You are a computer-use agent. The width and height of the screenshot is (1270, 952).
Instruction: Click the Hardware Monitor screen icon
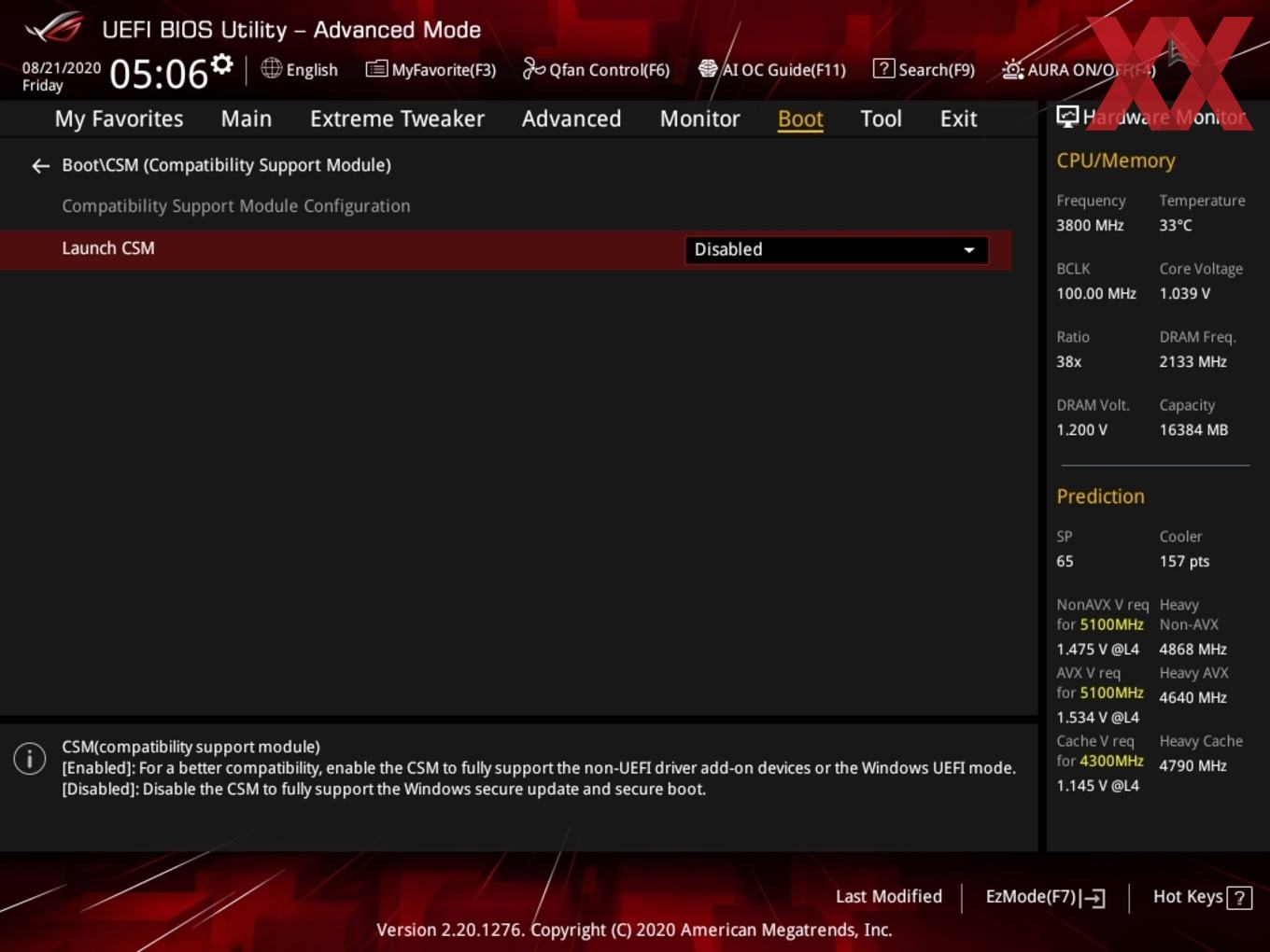point(1067,116)
